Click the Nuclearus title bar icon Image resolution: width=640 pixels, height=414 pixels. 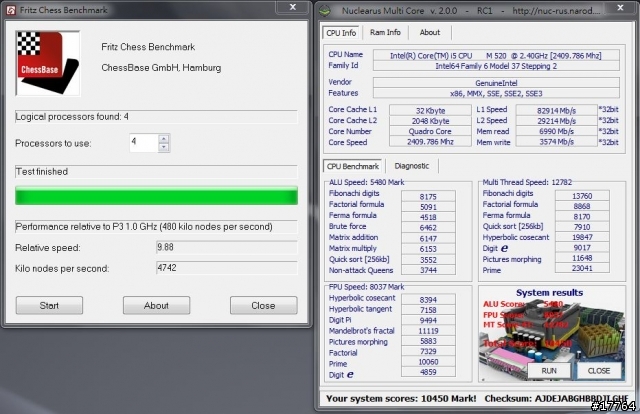click(325, 11)
